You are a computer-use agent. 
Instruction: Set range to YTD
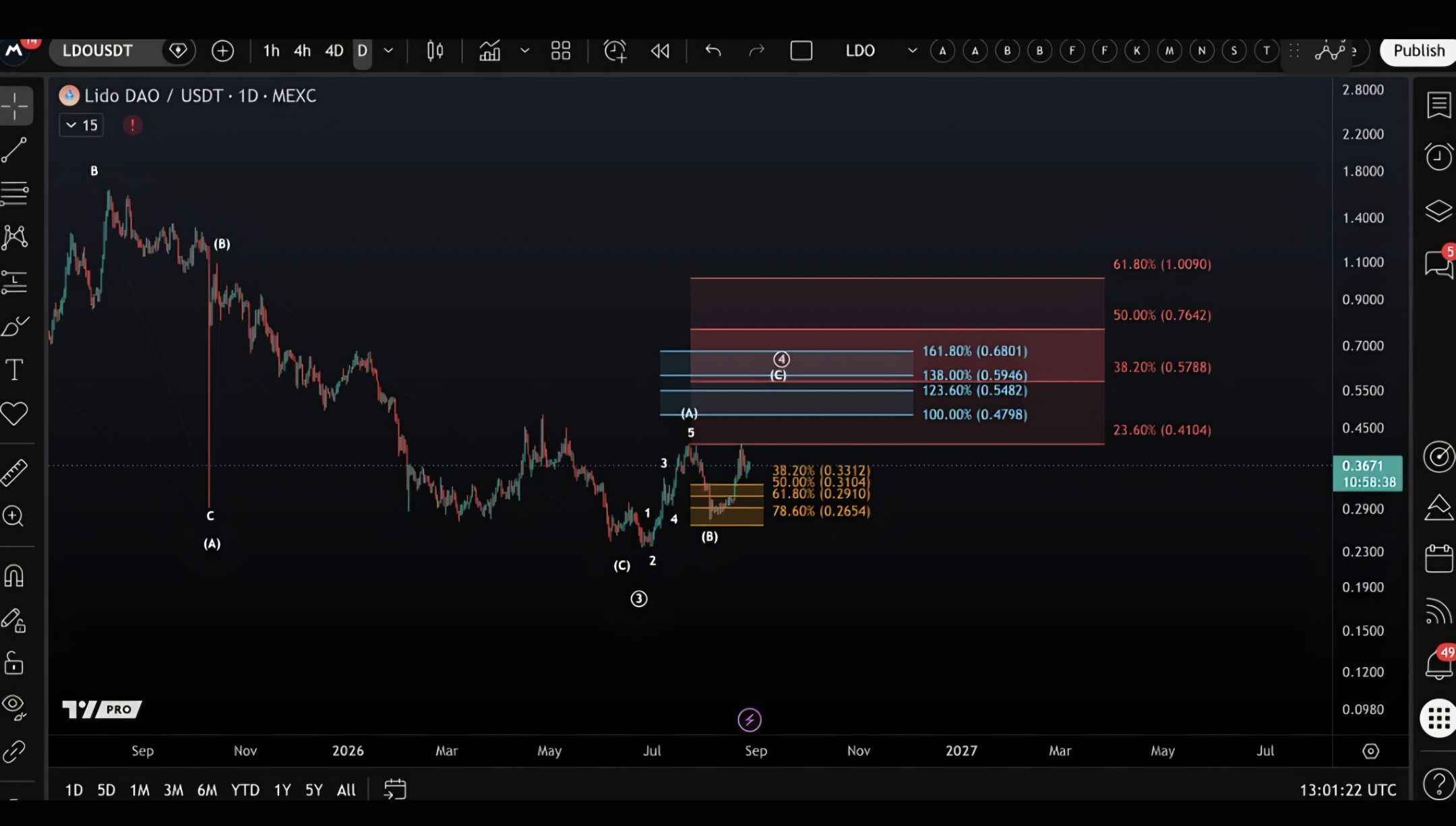pyautogui.click(x=245, y=790)
